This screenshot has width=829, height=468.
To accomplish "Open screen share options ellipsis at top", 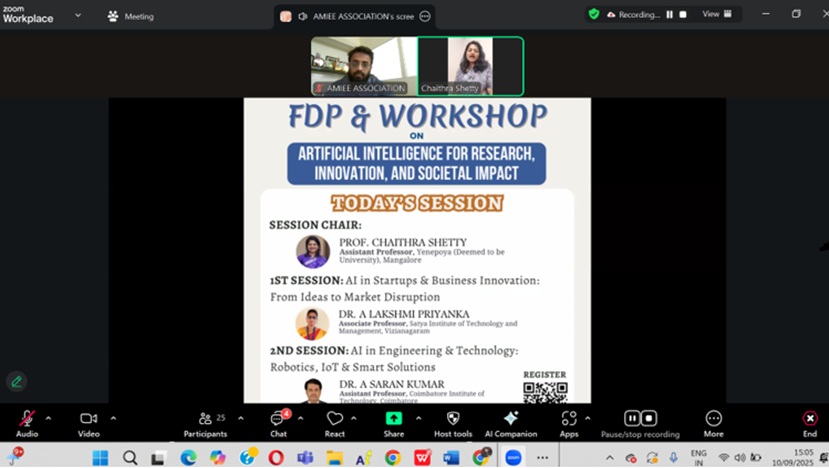I will tap(425, 16).
